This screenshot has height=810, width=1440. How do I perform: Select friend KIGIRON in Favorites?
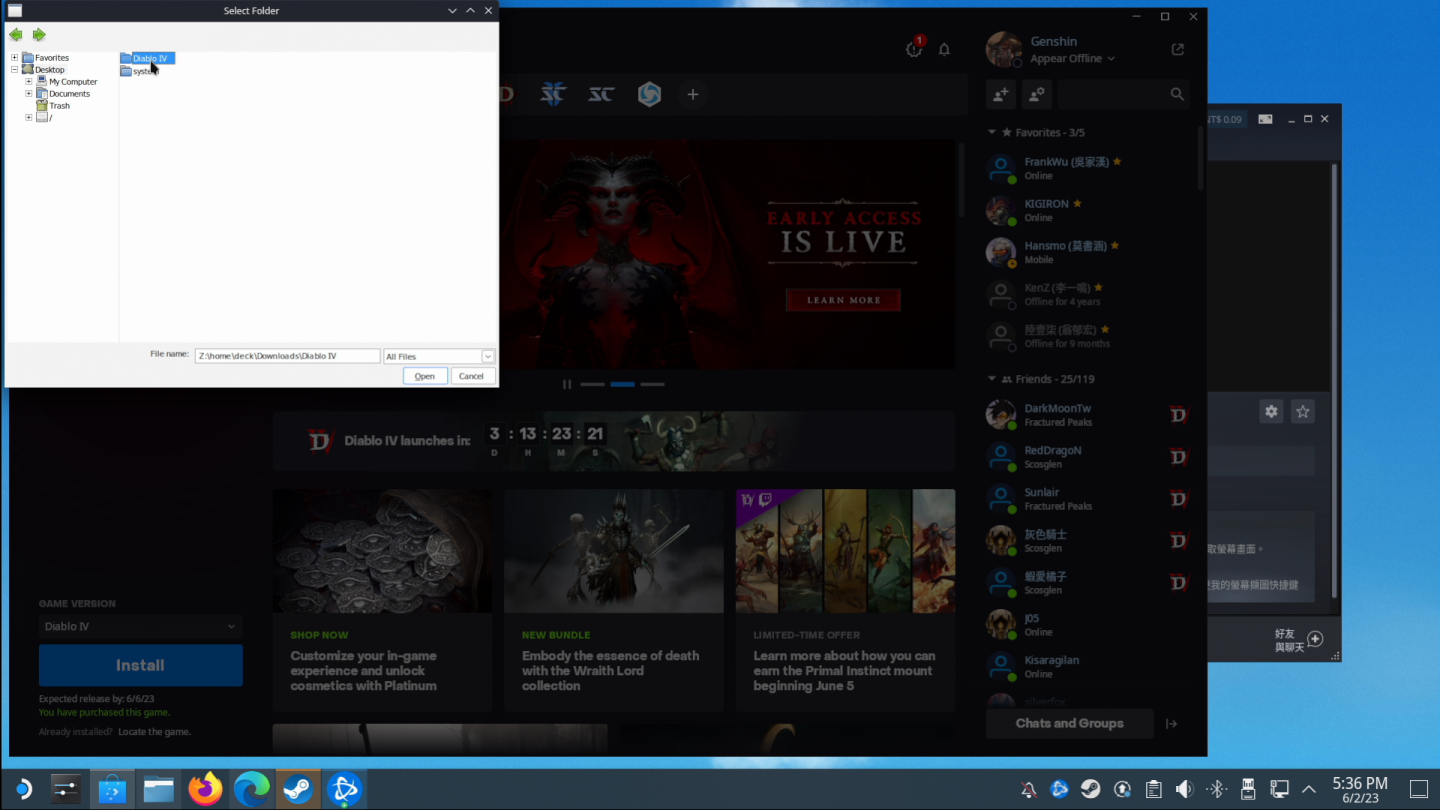(1090, 210)
